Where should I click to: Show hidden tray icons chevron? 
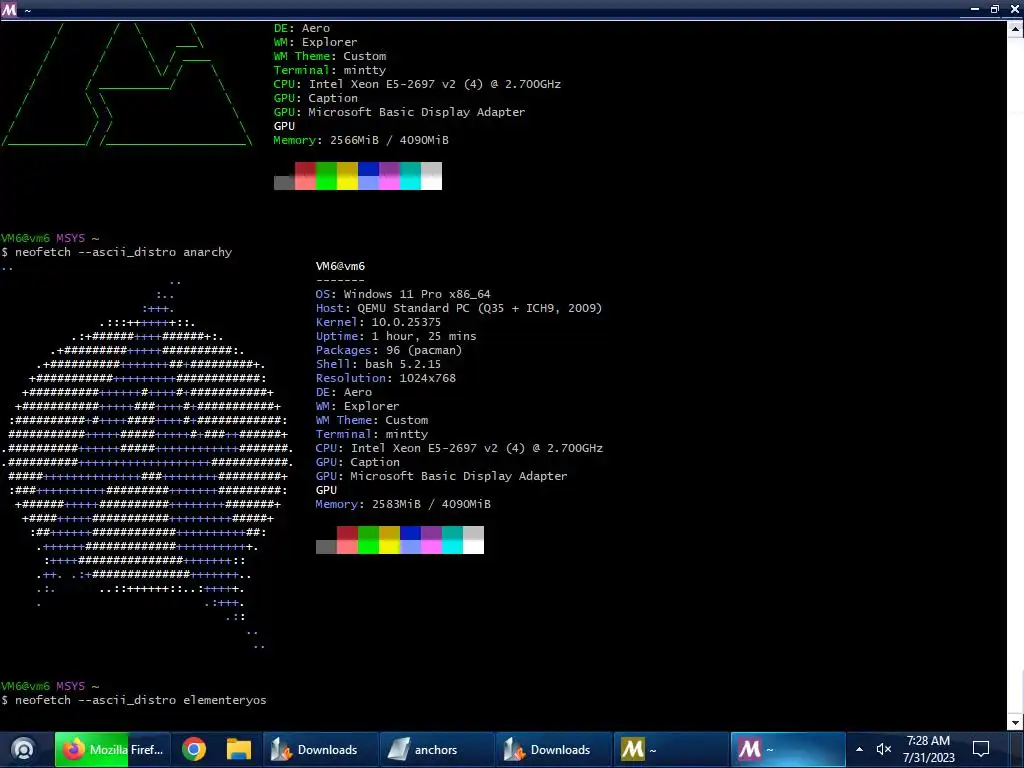[859, 749]
